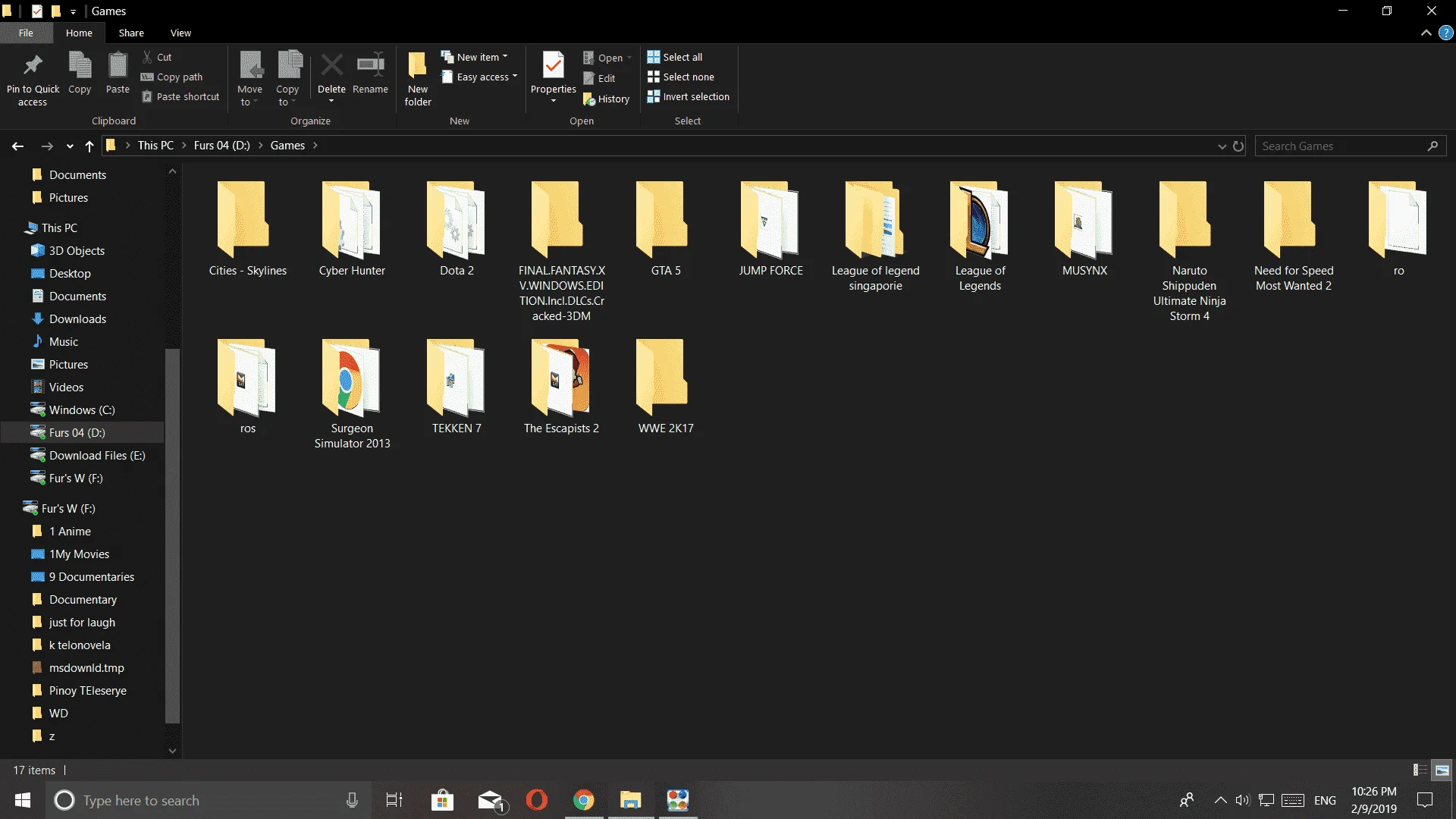Click the Copy icon in Clipboard group
This screenshot has width=1456, height=819.
coord(80,65)
